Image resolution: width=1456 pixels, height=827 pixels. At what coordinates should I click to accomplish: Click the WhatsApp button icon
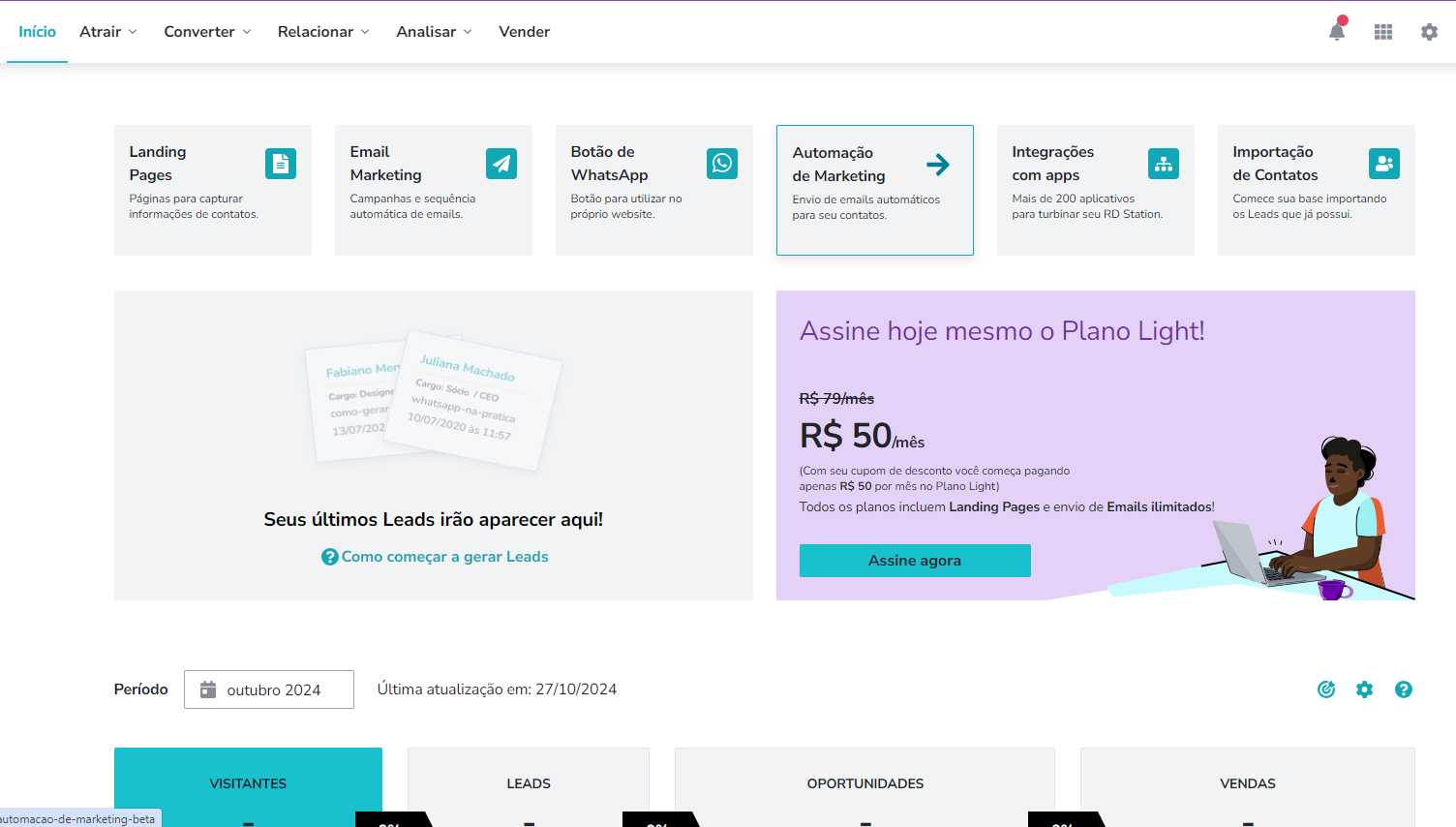point(722,164)
